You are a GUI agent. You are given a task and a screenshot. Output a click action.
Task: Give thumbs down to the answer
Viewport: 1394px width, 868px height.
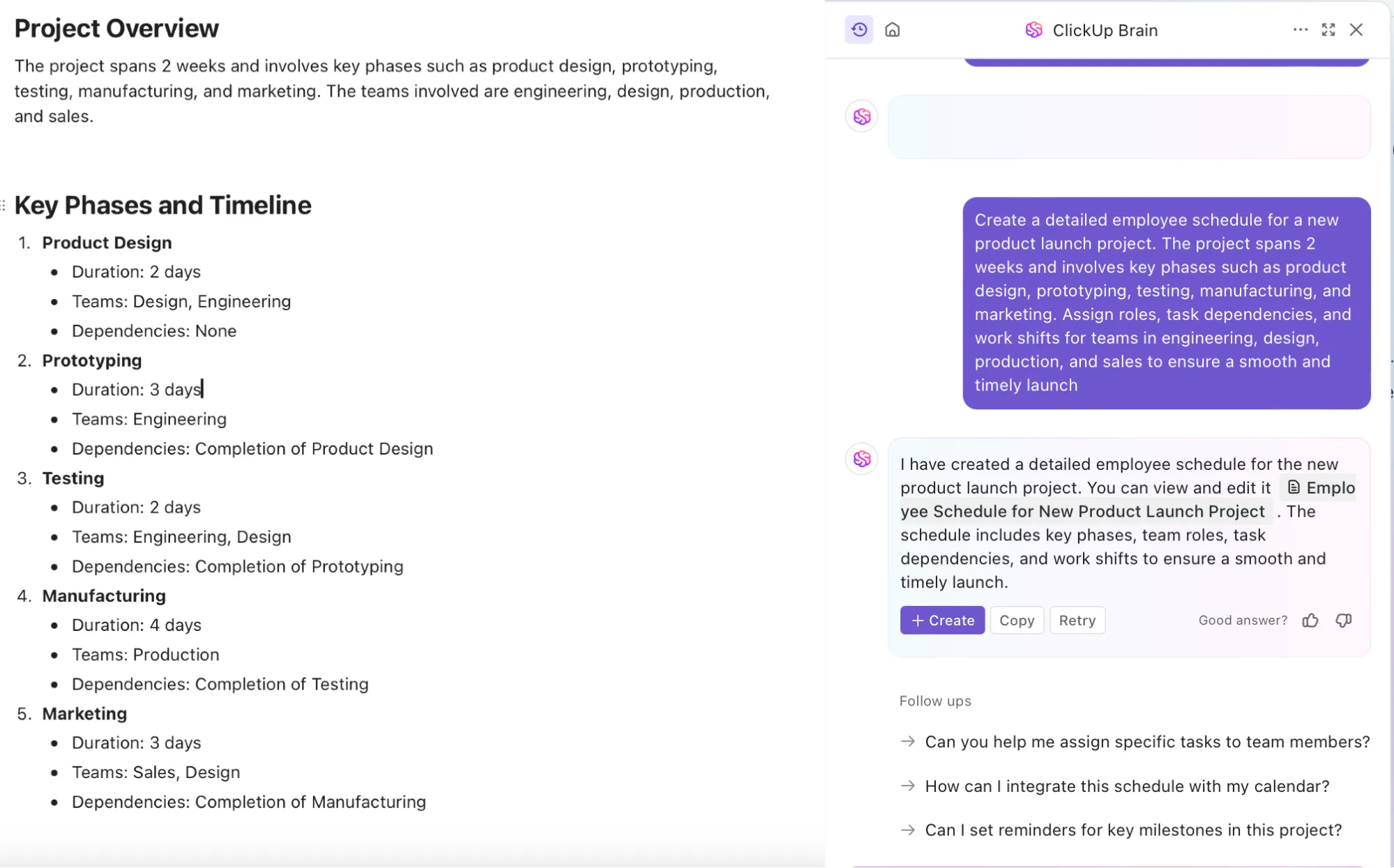[1344, 620]
